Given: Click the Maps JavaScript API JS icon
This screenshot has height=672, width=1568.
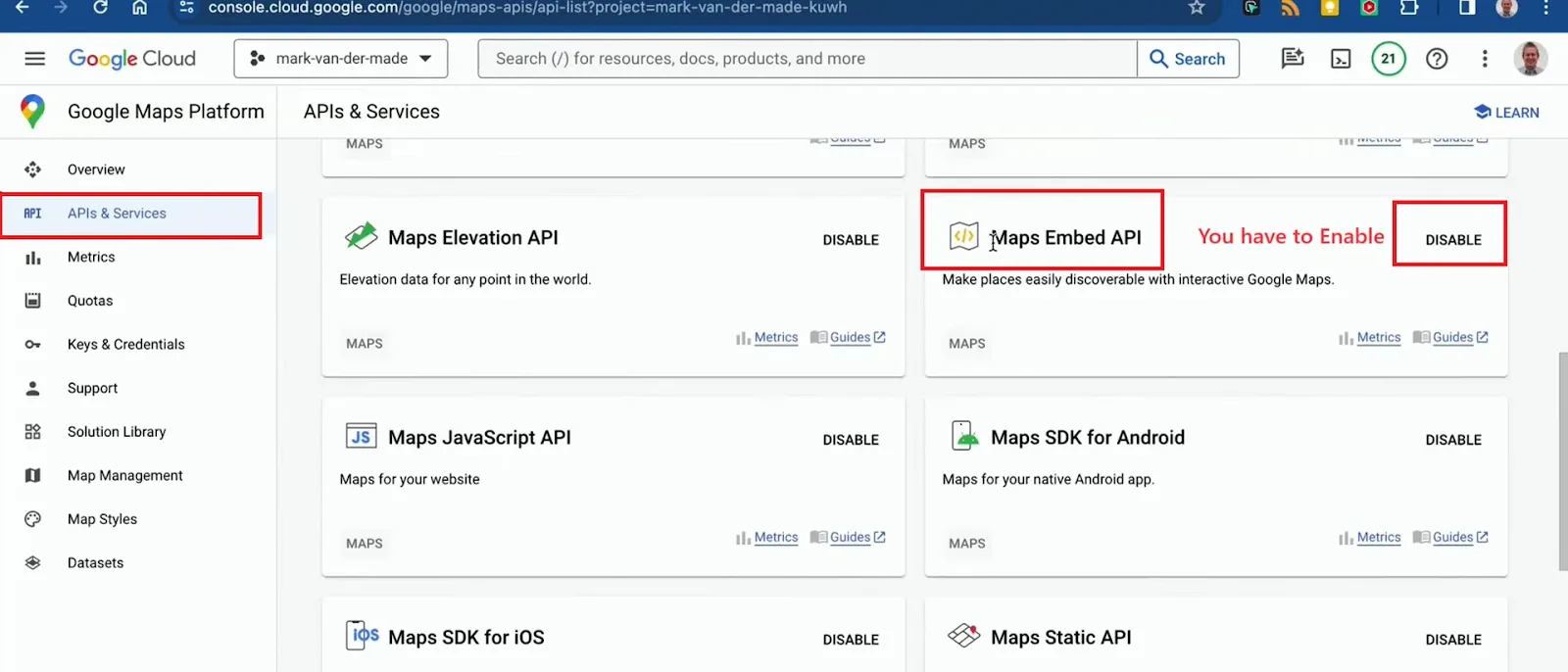Looking at the screenshot, I should [x=361, y=437].
